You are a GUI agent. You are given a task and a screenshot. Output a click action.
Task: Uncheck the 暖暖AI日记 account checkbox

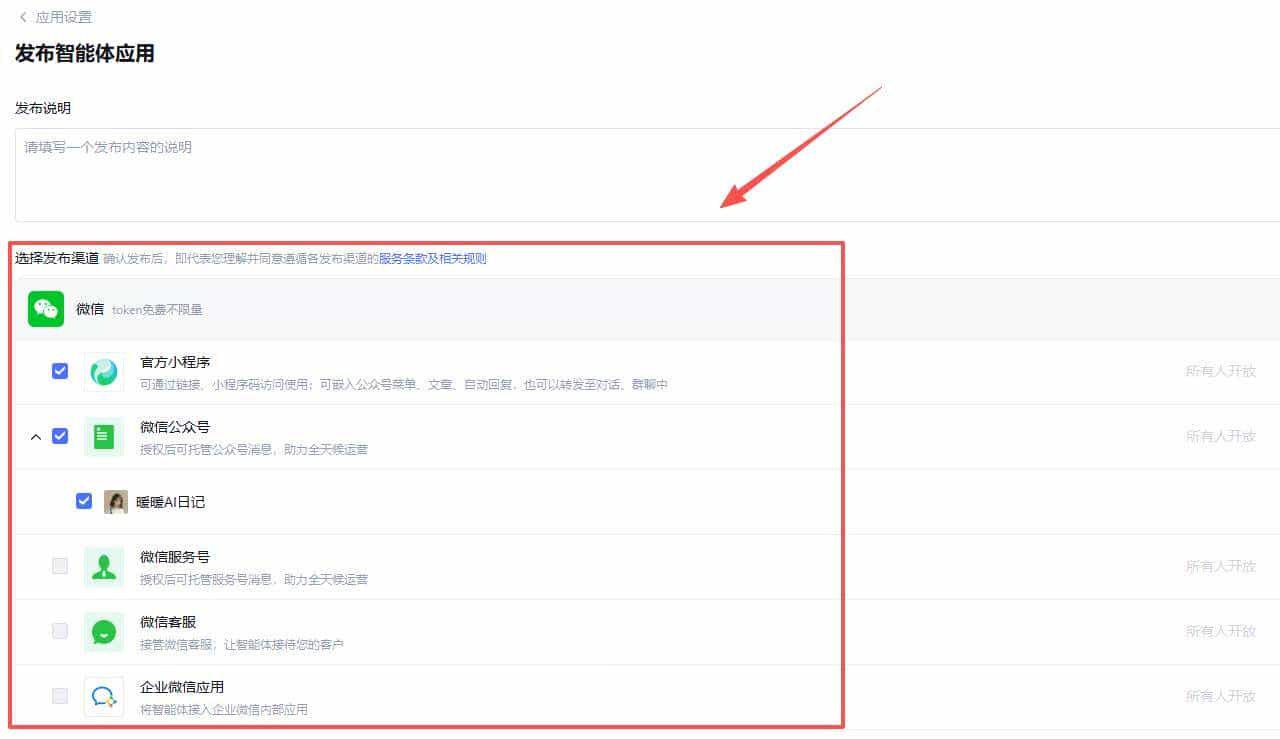pos(84,501)
